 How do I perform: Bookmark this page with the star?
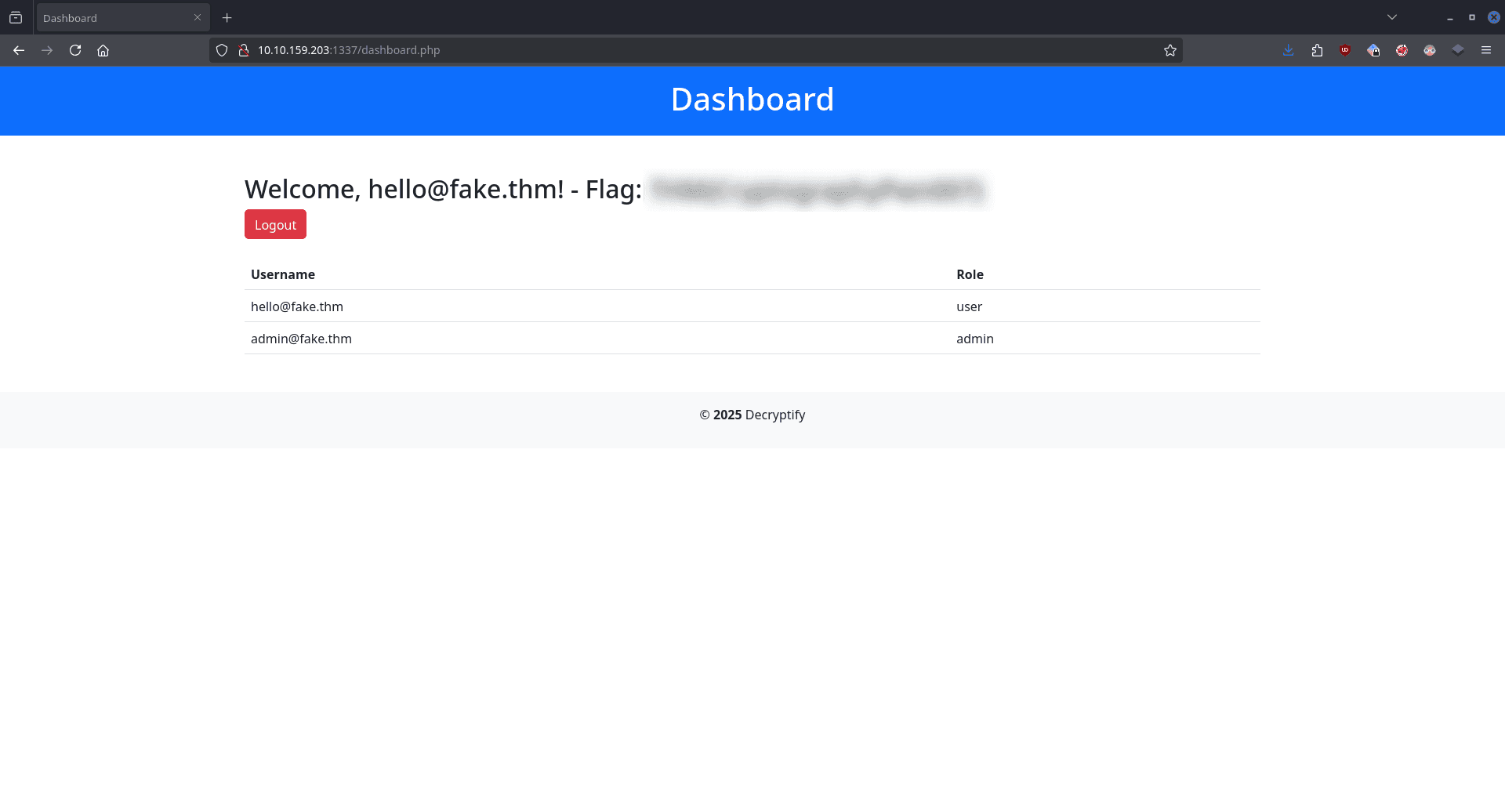pos(1170,50)
